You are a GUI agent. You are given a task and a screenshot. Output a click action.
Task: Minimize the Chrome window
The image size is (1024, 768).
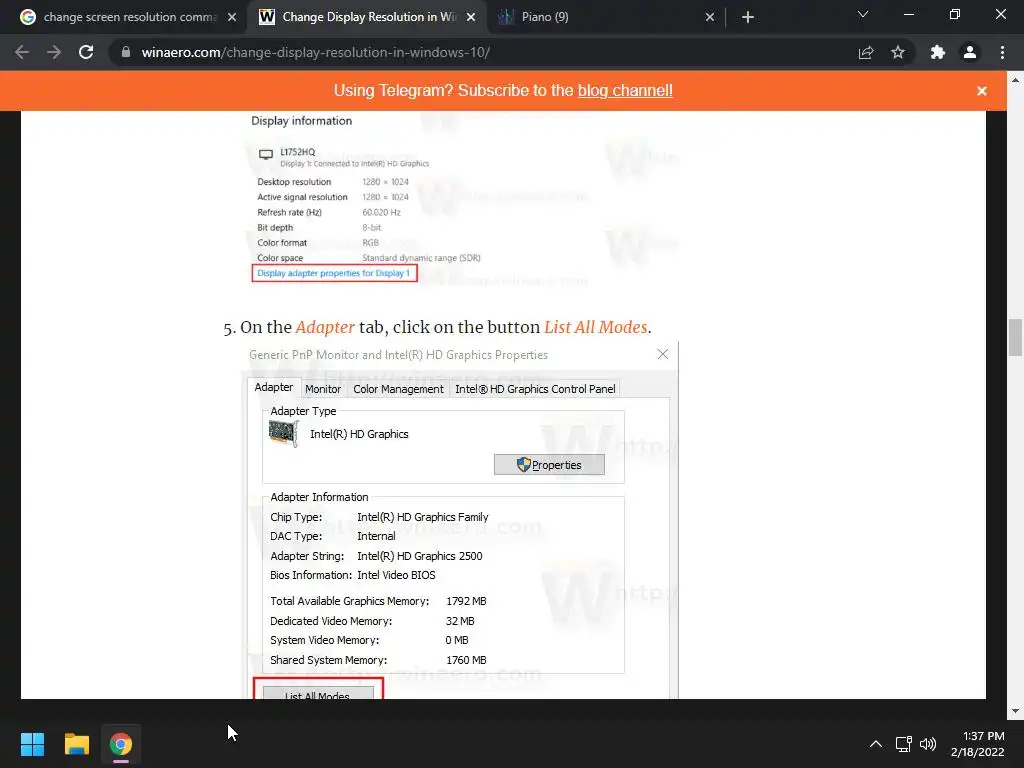coord(908,14)
